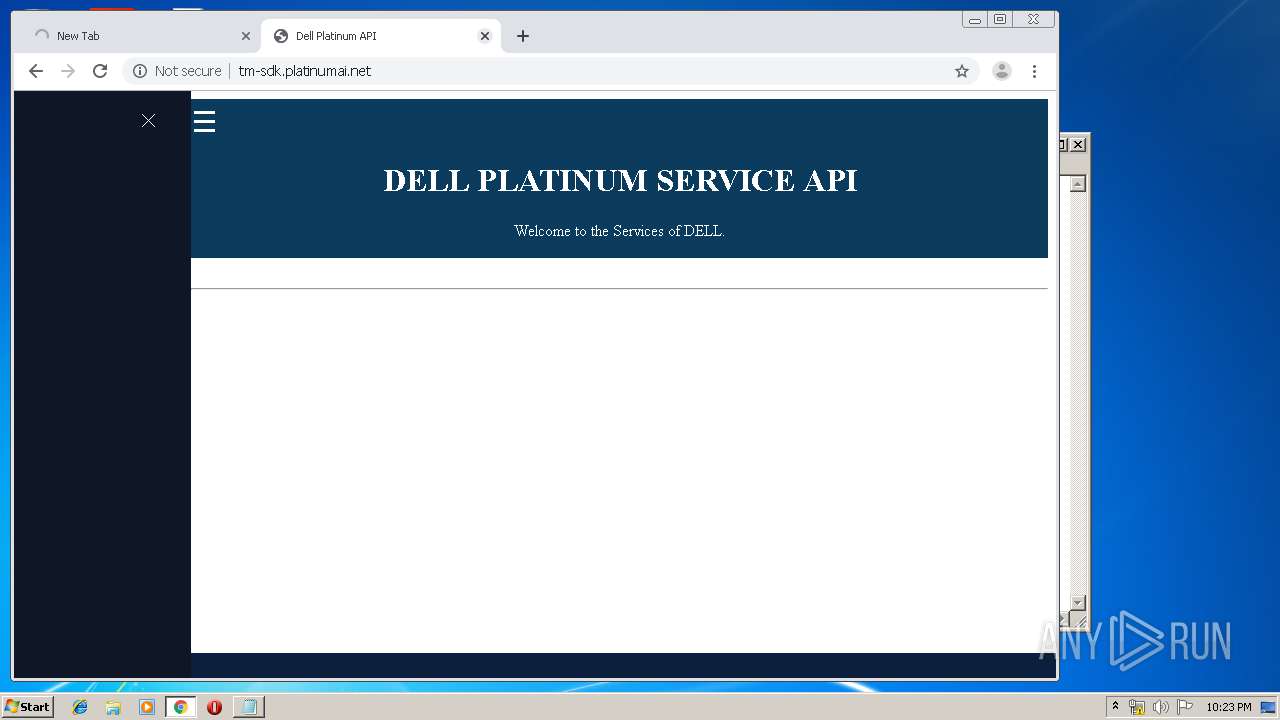Open the Chrome profile avatar
The width and height of the screenshot is (1280, 720).
click(x=1001, y=71)
